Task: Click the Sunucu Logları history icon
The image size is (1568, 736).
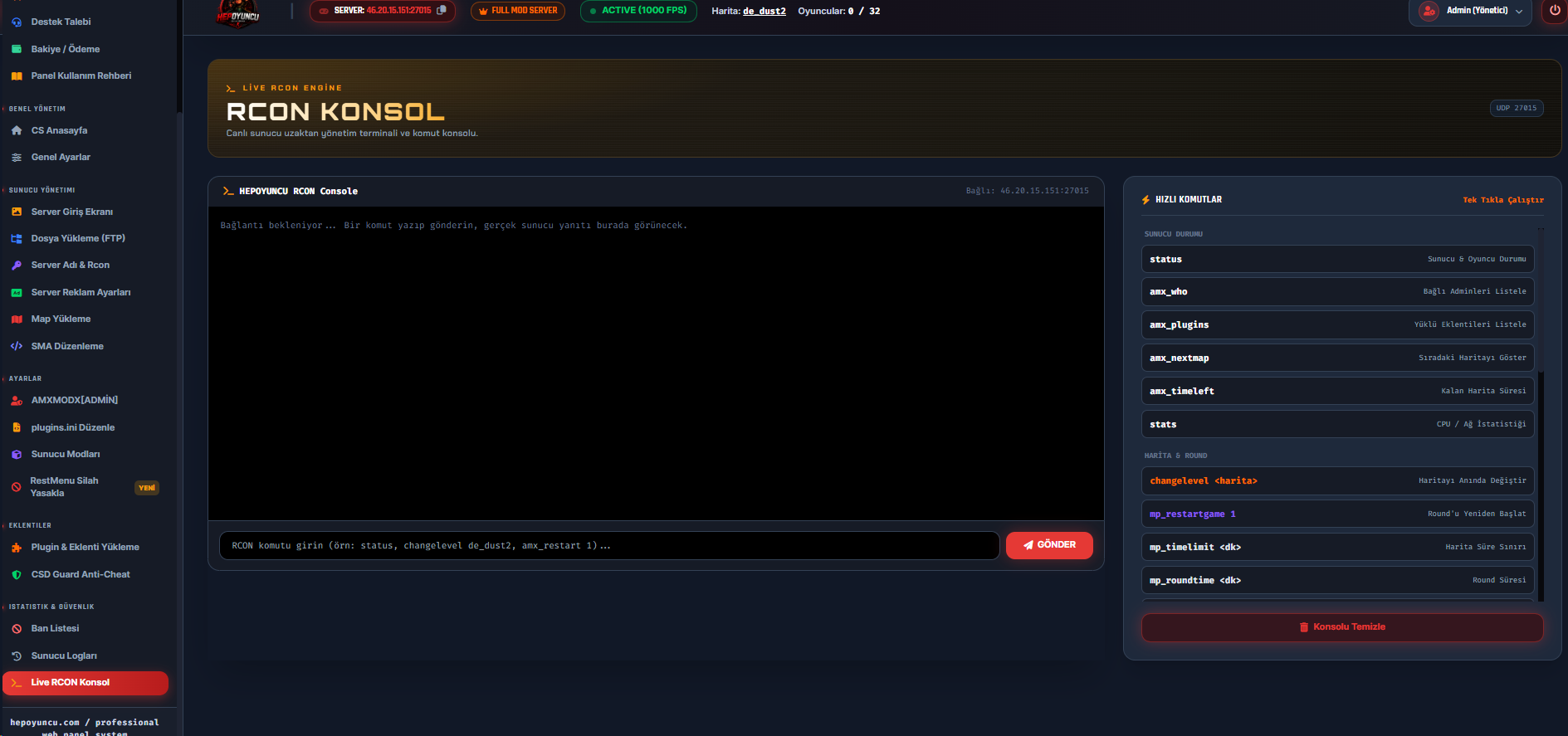Action: point(17,656)
